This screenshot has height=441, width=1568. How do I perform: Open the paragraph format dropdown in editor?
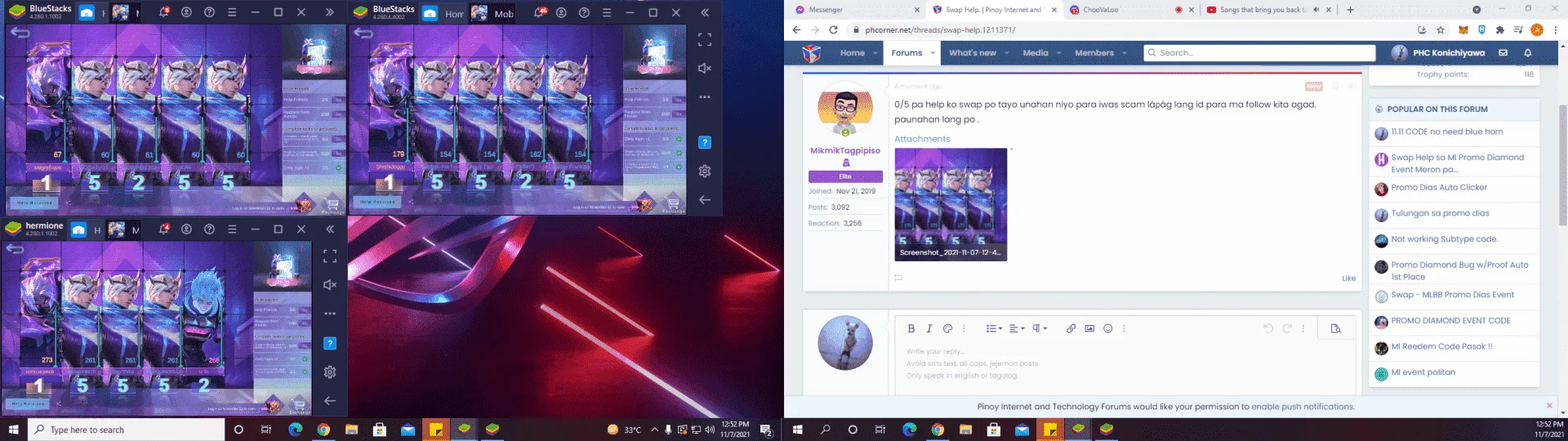pos(1039,328)
